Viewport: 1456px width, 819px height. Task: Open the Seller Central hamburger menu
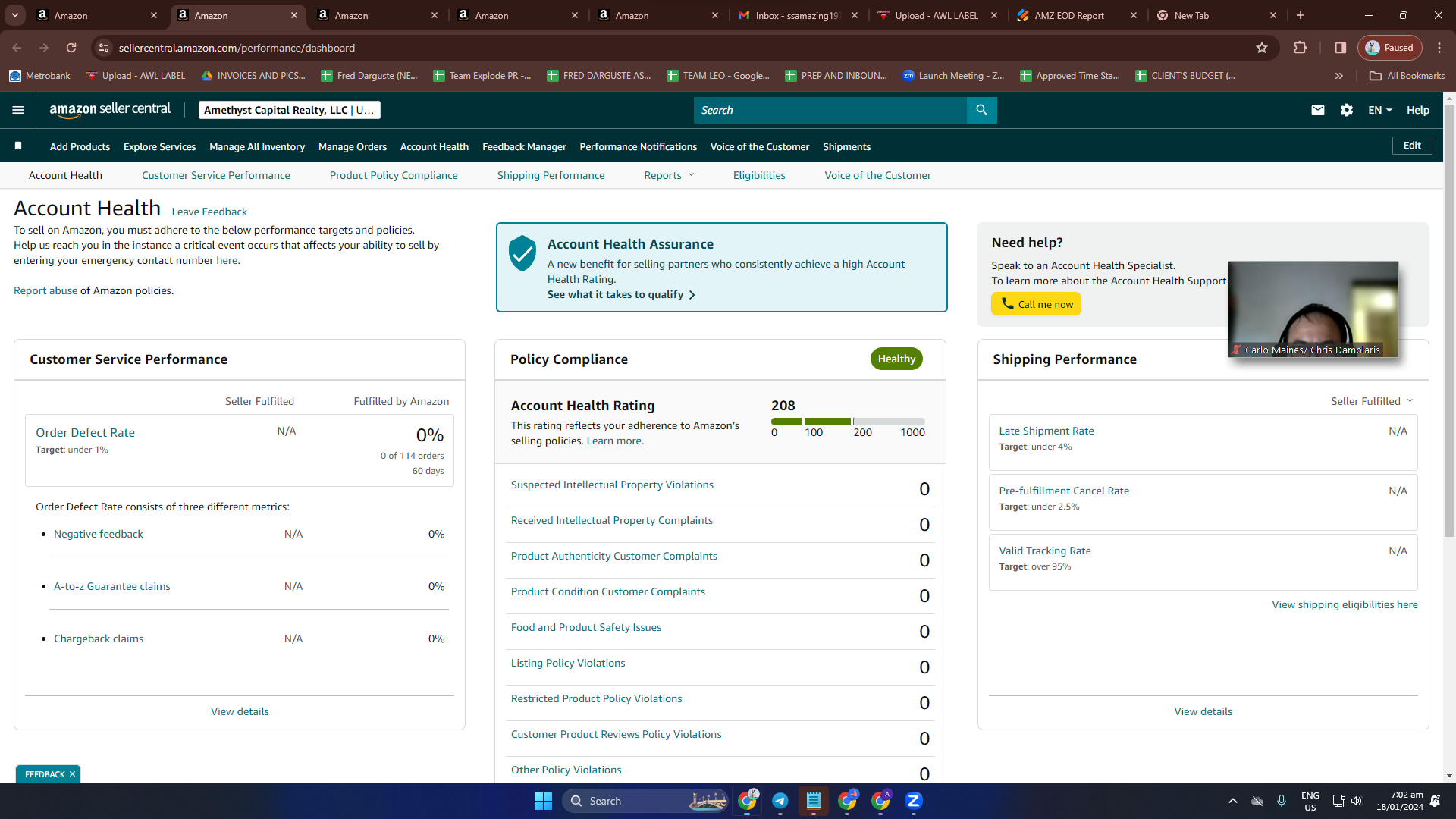(x=18, y=110)
